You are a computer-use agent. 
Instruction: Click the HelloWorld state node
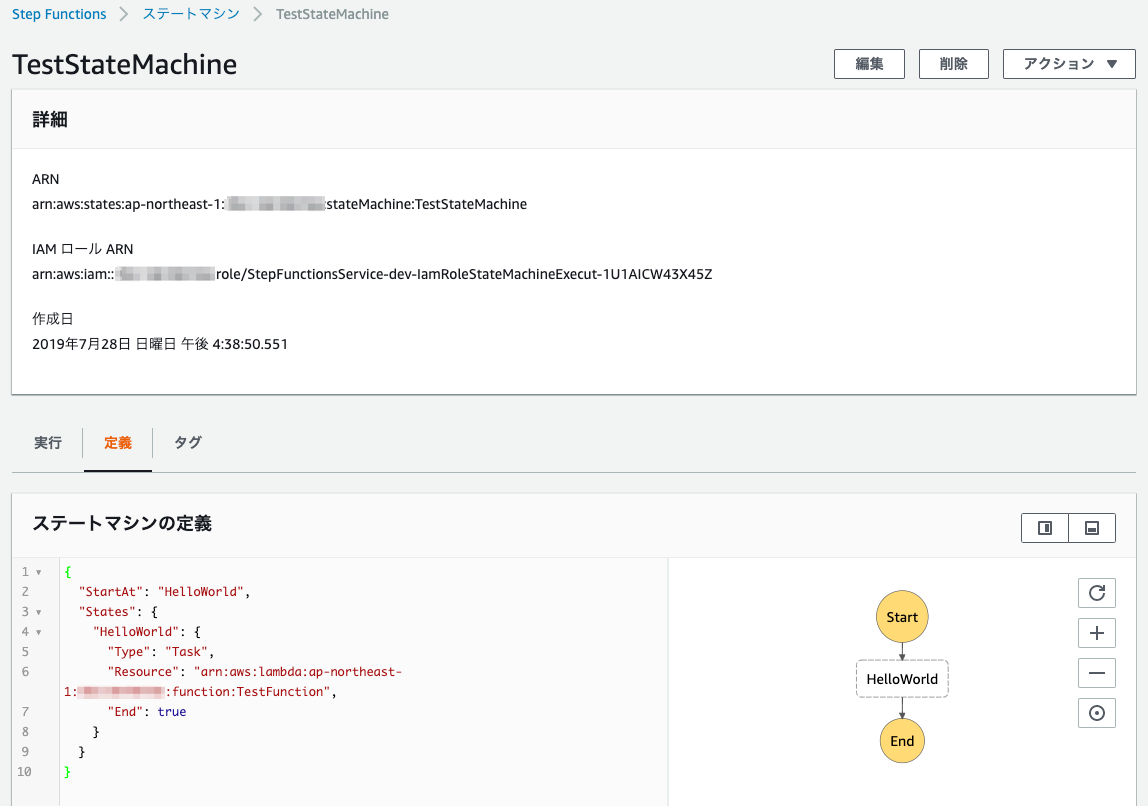[902, 679]
